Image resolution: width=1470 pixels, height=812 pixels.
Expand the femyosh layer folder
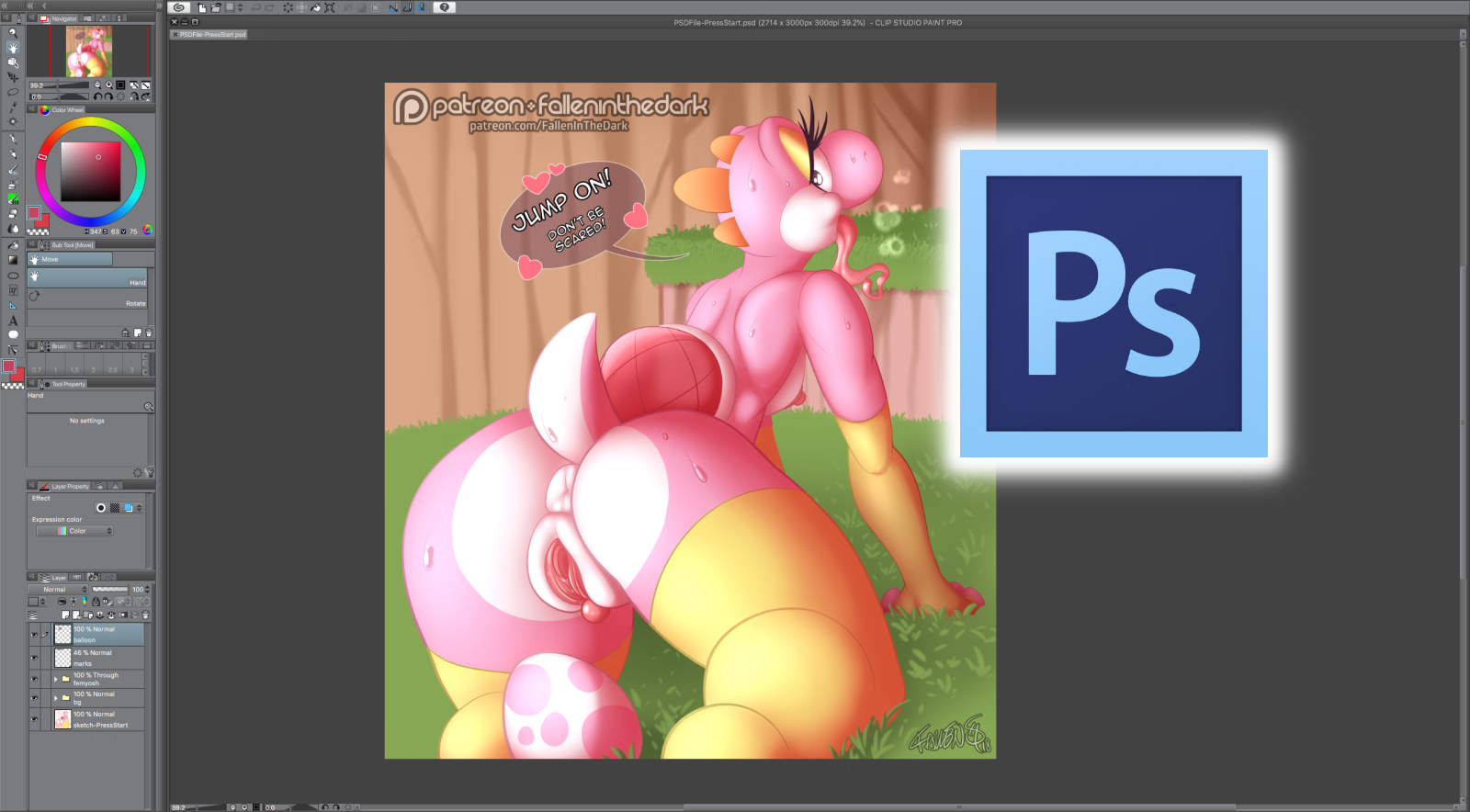(56, 679)
